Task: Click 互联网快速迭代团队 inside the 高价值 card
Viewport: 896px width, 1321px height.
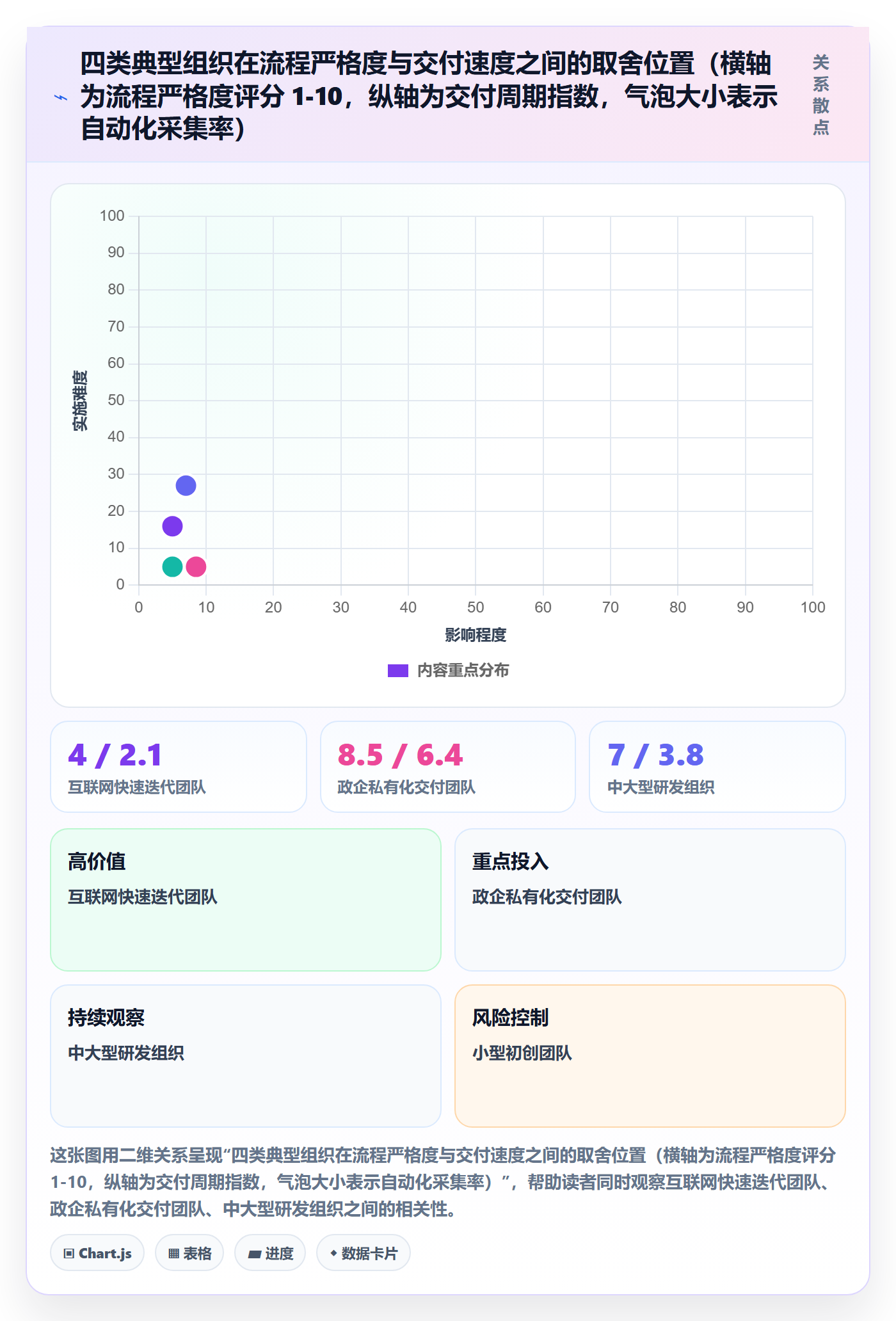Action: (x=143, y=897)
